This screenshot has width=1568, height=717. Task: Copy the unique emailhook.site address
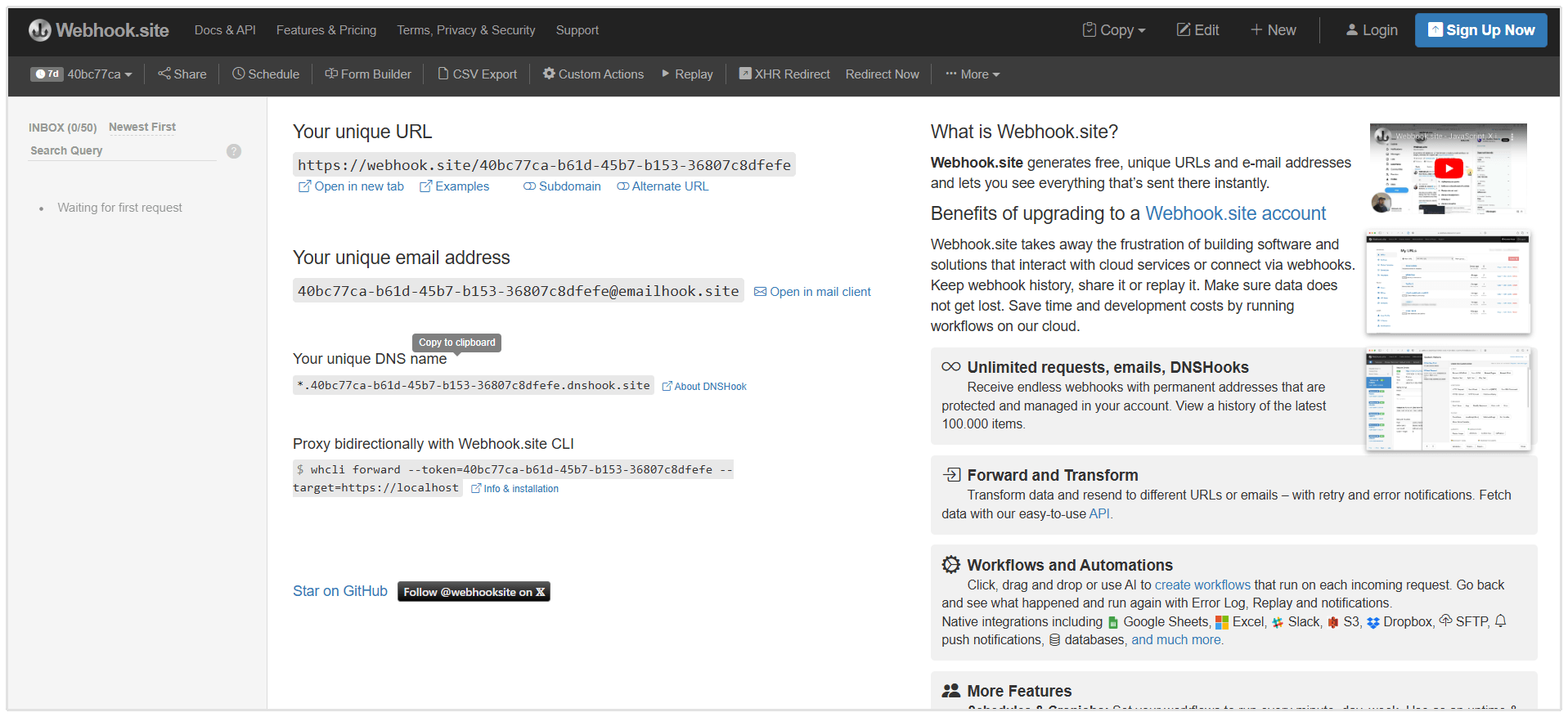[519, 291]
